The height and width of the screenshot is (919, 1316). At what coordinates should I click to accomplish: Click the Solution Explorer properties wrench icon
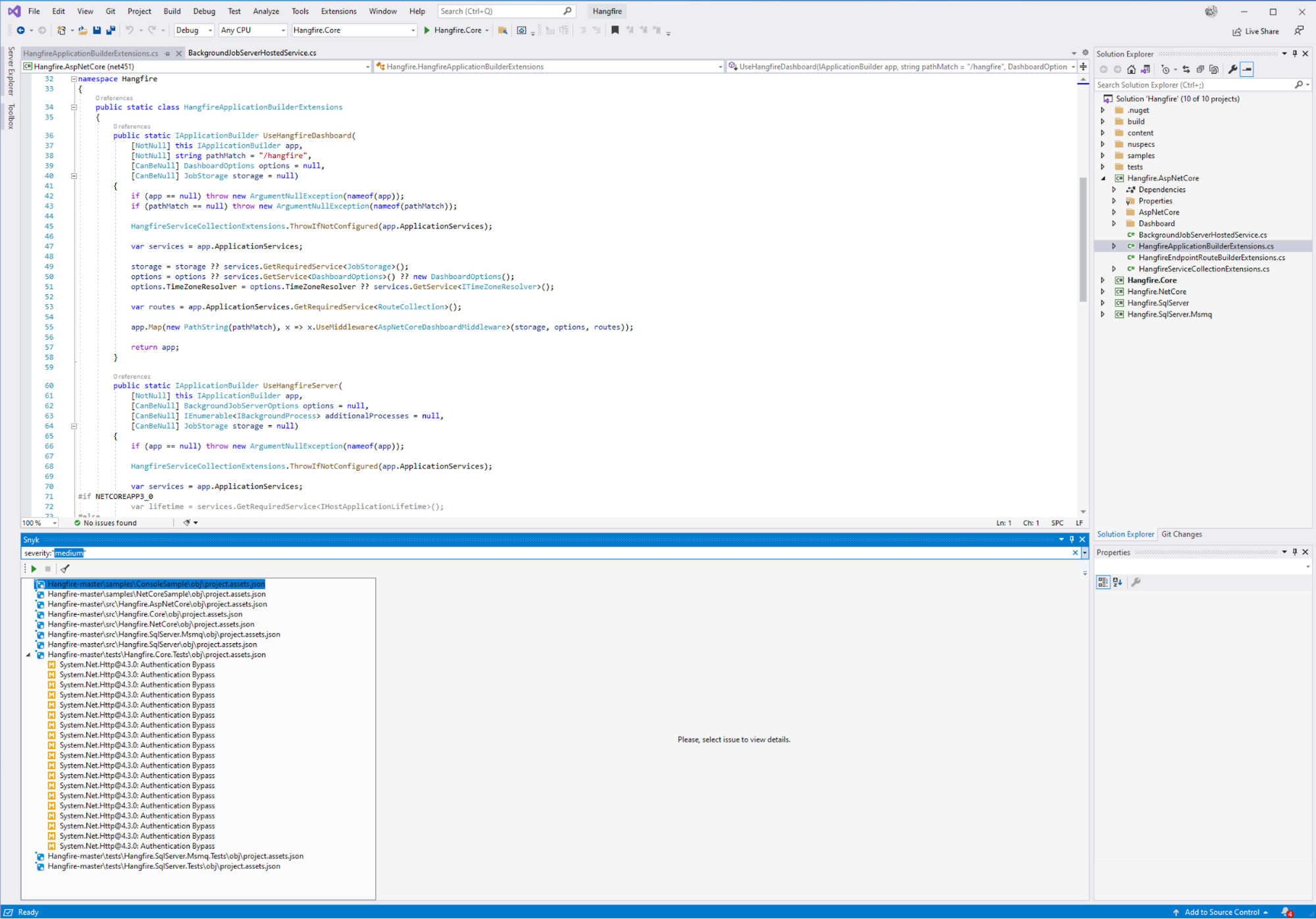[x=1232, y=69]
